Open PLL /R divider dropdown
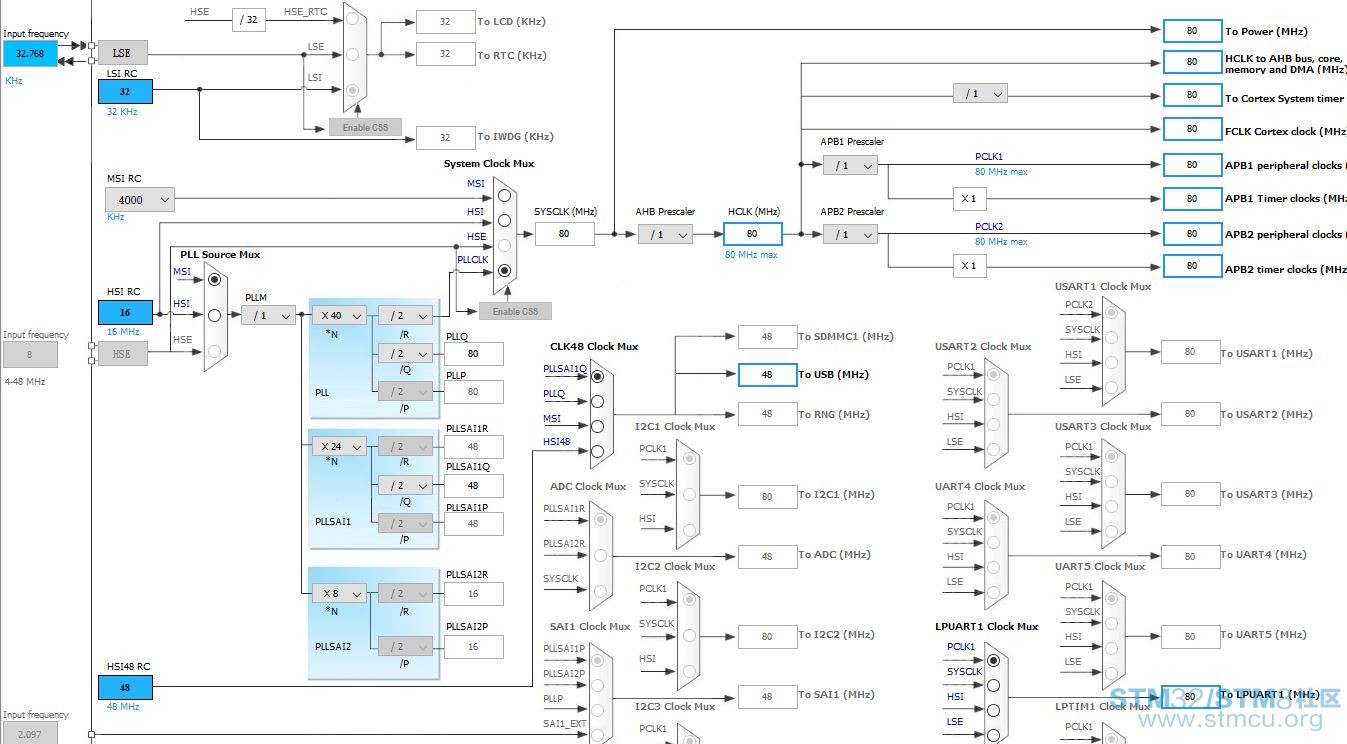 coord(405,315)
